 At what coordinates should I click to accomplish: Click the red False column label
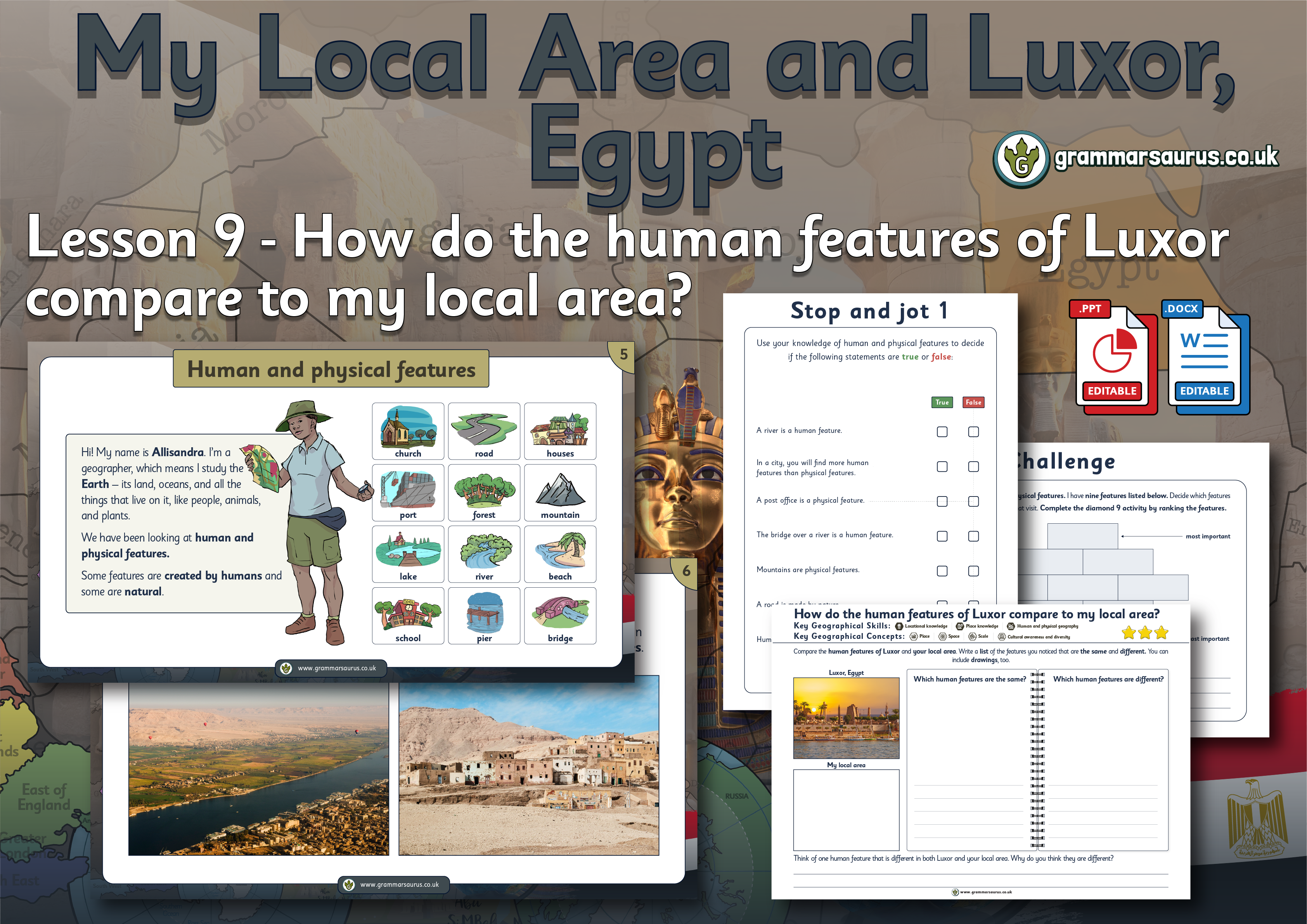973,402
